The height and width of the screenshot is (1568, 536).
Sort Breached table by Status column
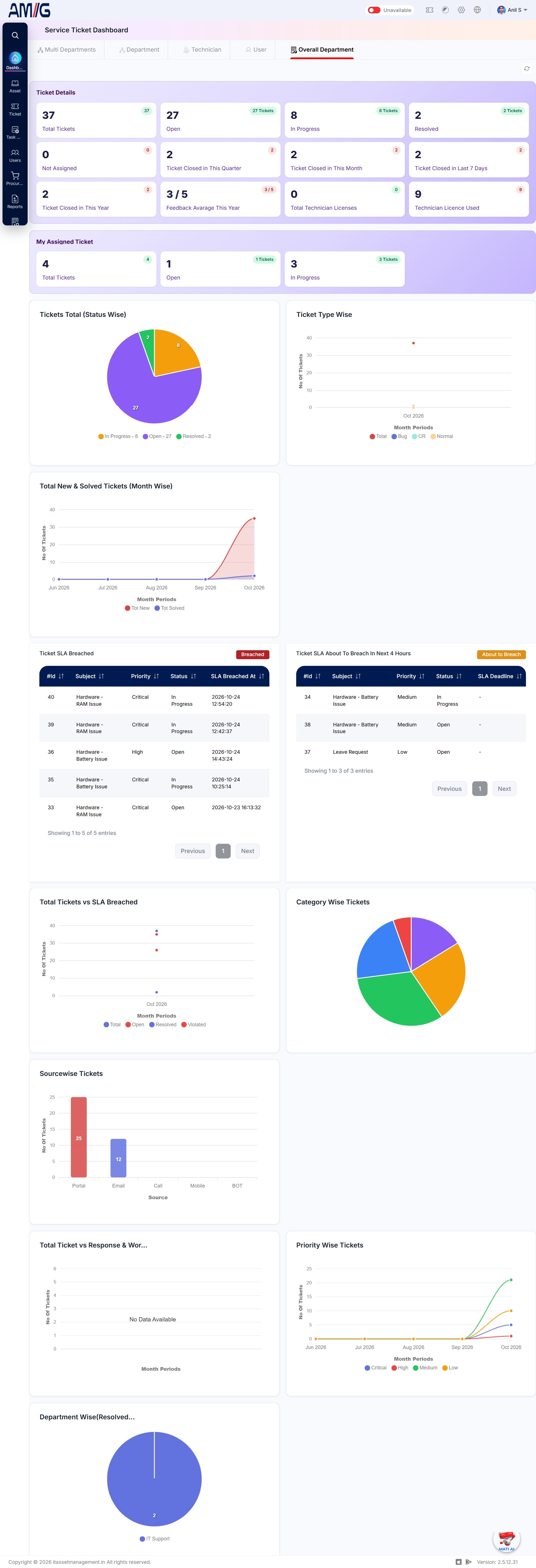[183, 676]
